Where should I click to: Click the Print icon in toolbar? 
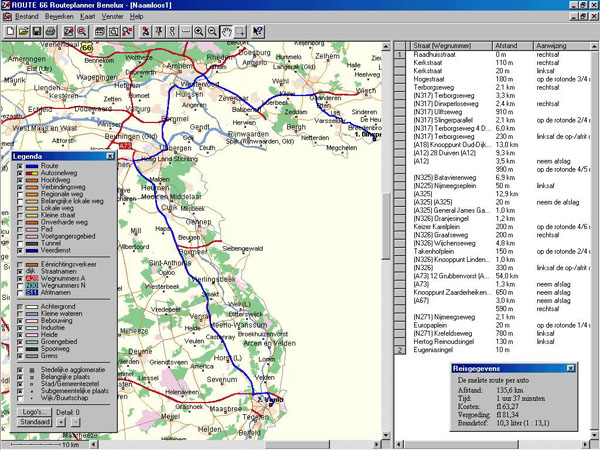[x=51, y=32]
